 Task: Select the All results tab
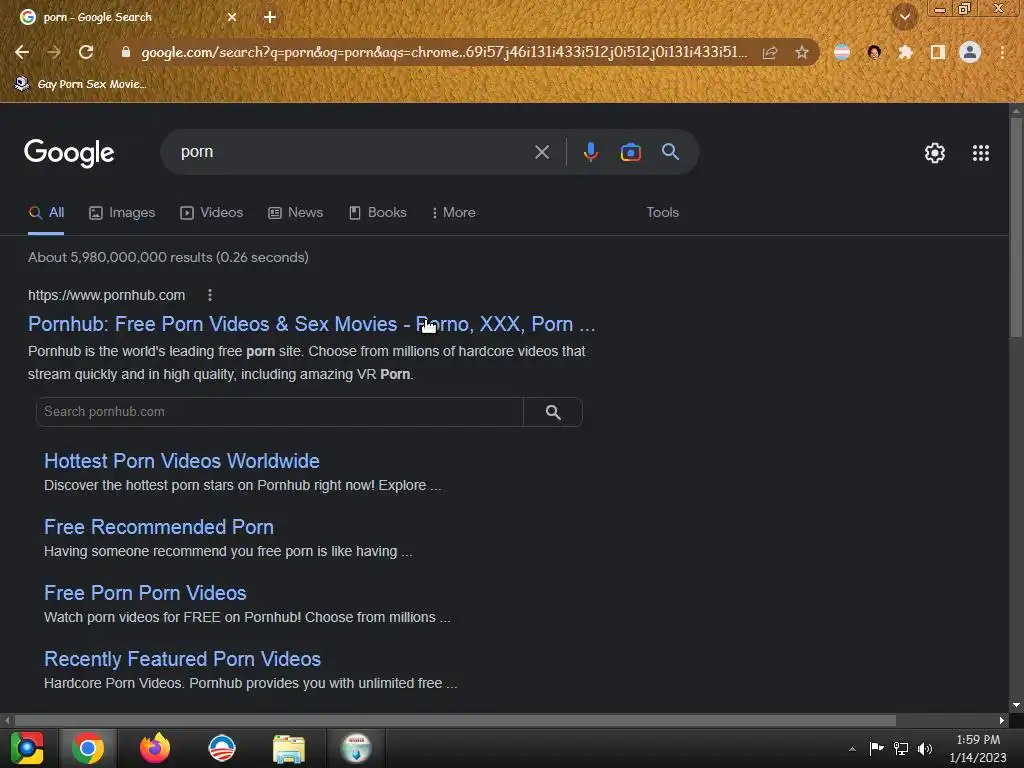(46, 212)
